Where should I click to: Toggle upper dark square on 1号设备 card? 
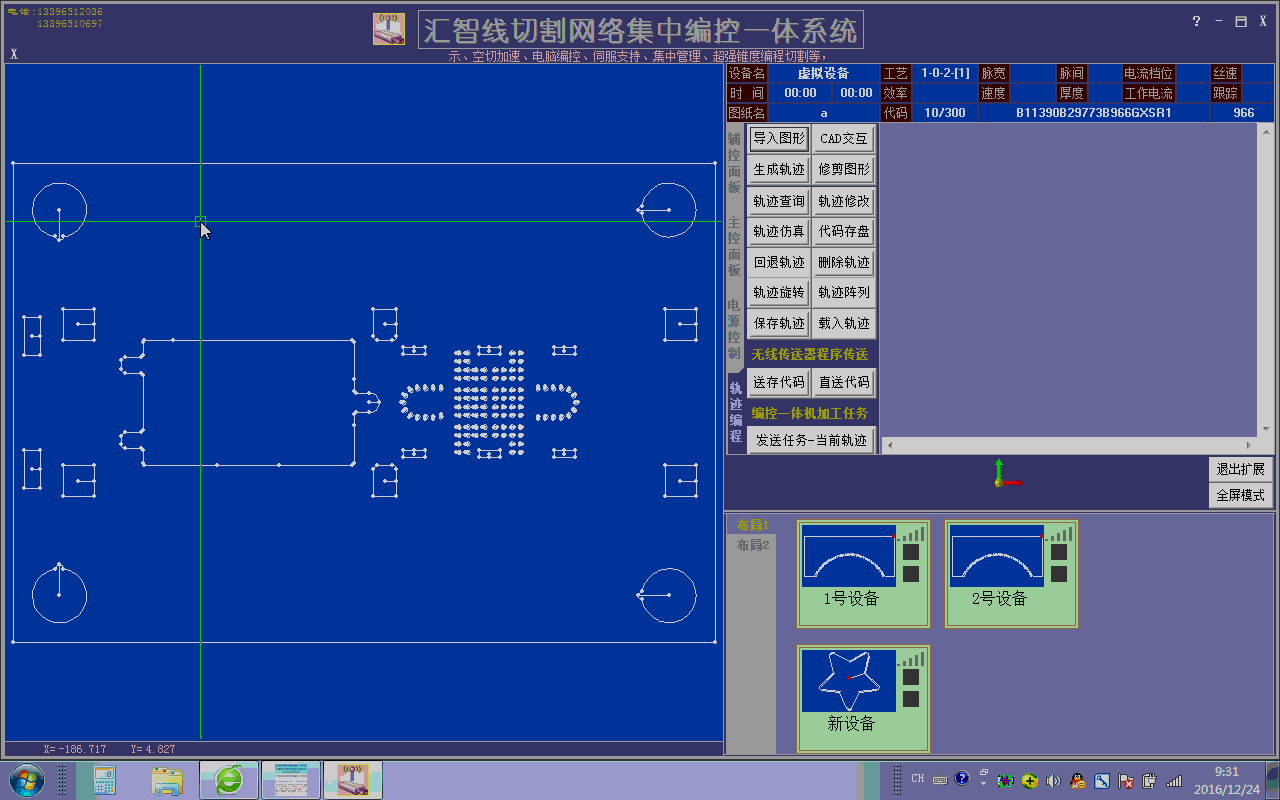pos(911,552)
